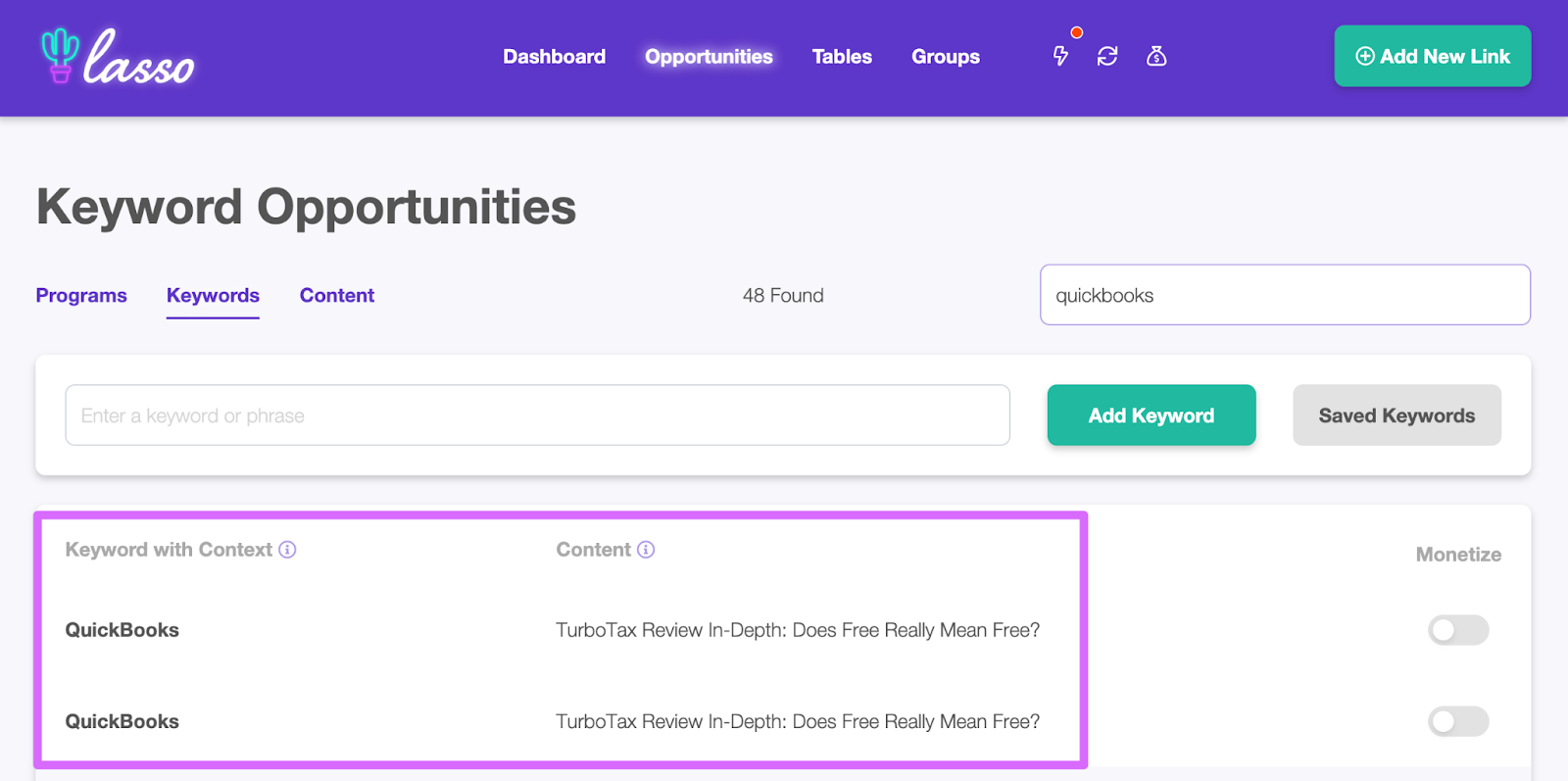Open Saved Keywords
Viewport: 1568px width, 781px height.
(1396, 415)
